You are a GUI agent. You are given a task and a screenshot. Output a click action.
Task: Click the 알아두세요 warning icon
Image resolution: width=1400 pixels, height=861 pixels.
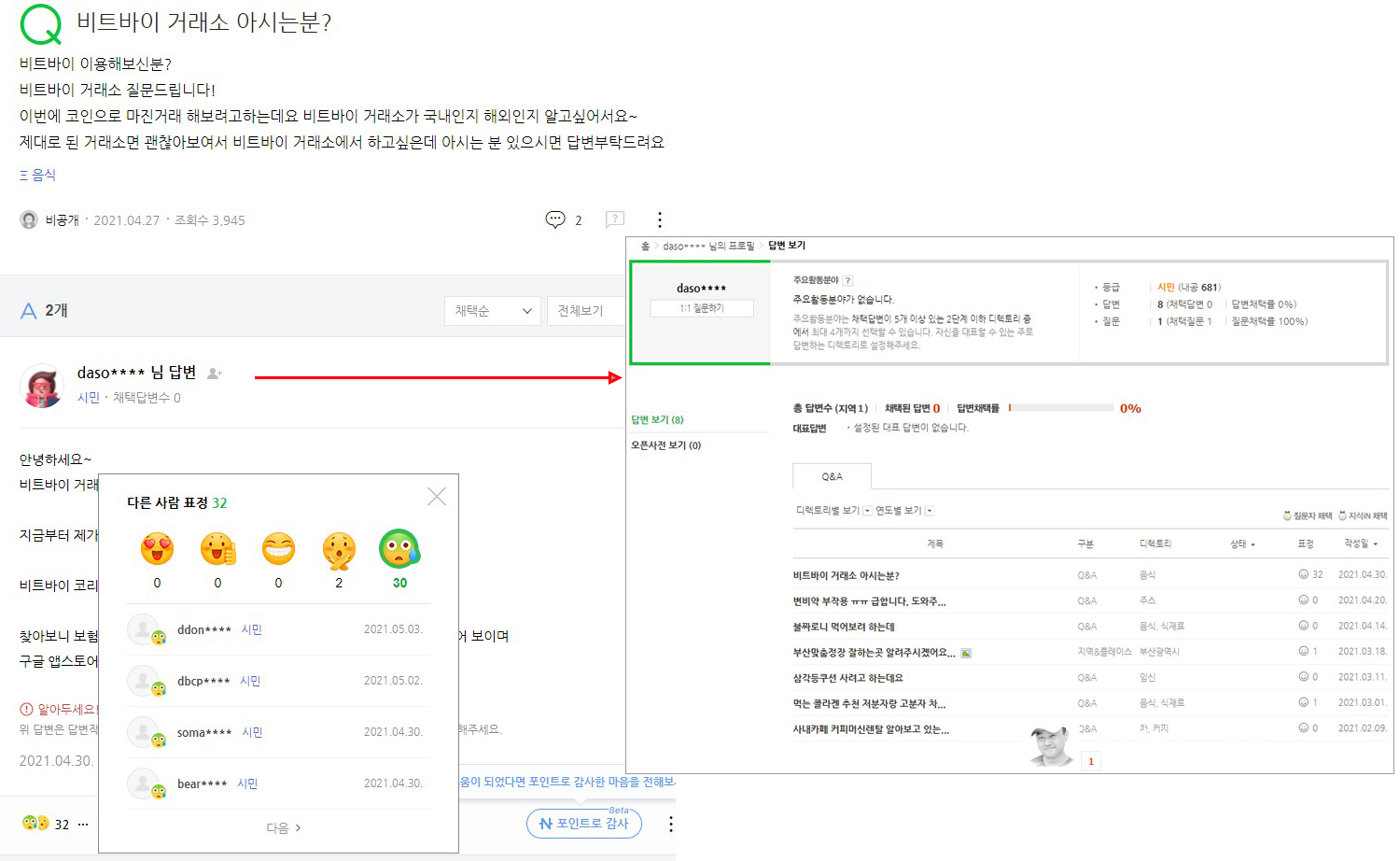(x=26, y=709)
